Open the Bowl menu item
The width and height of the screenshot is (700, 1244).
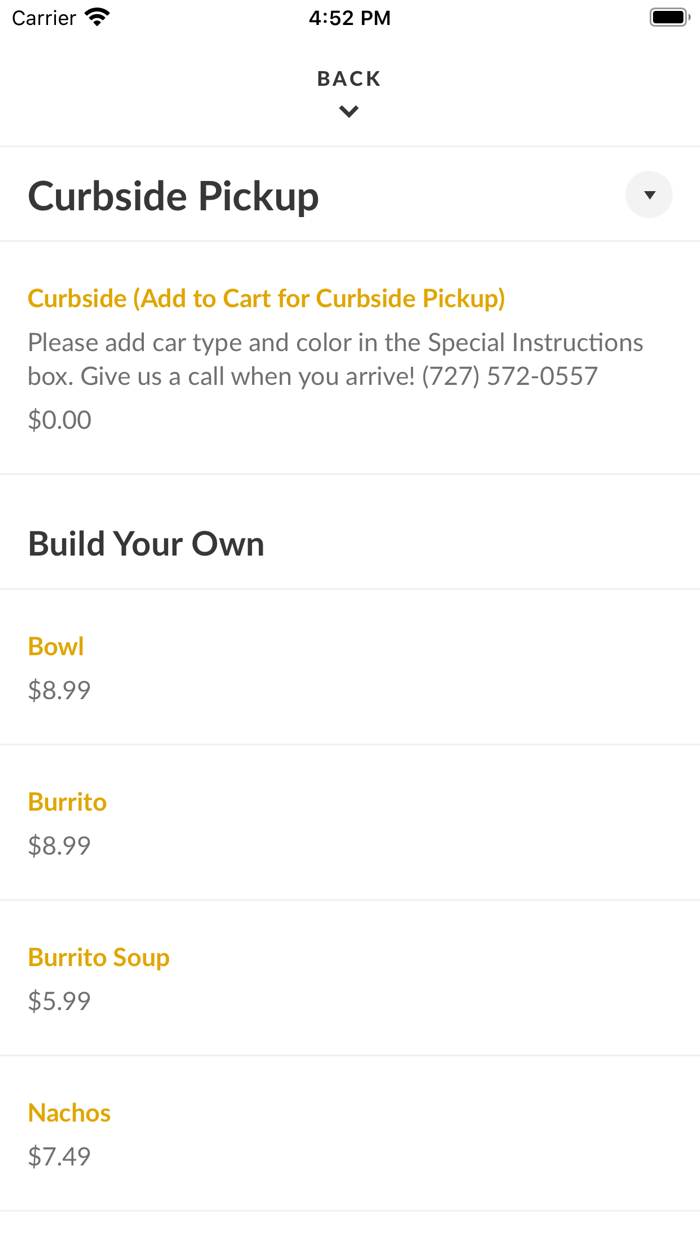55,647
